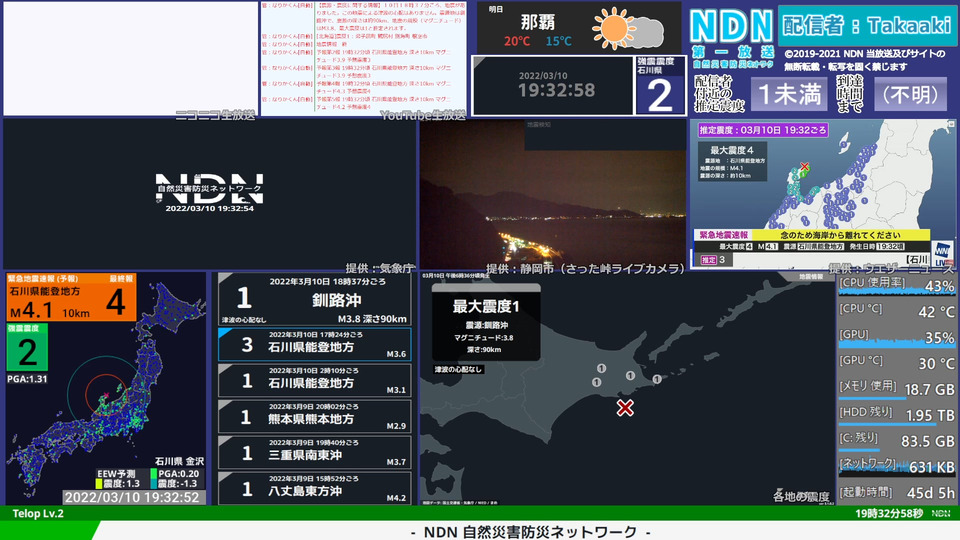Click the CPU ℃ 42 ℃ reading

(936, 312)
